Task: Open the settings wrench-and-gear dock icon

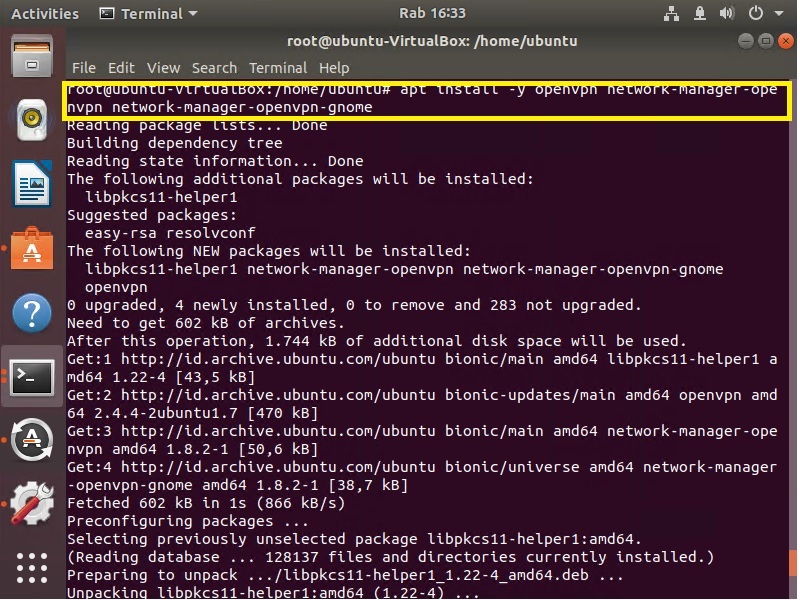Action: click(x=32, y=504)
